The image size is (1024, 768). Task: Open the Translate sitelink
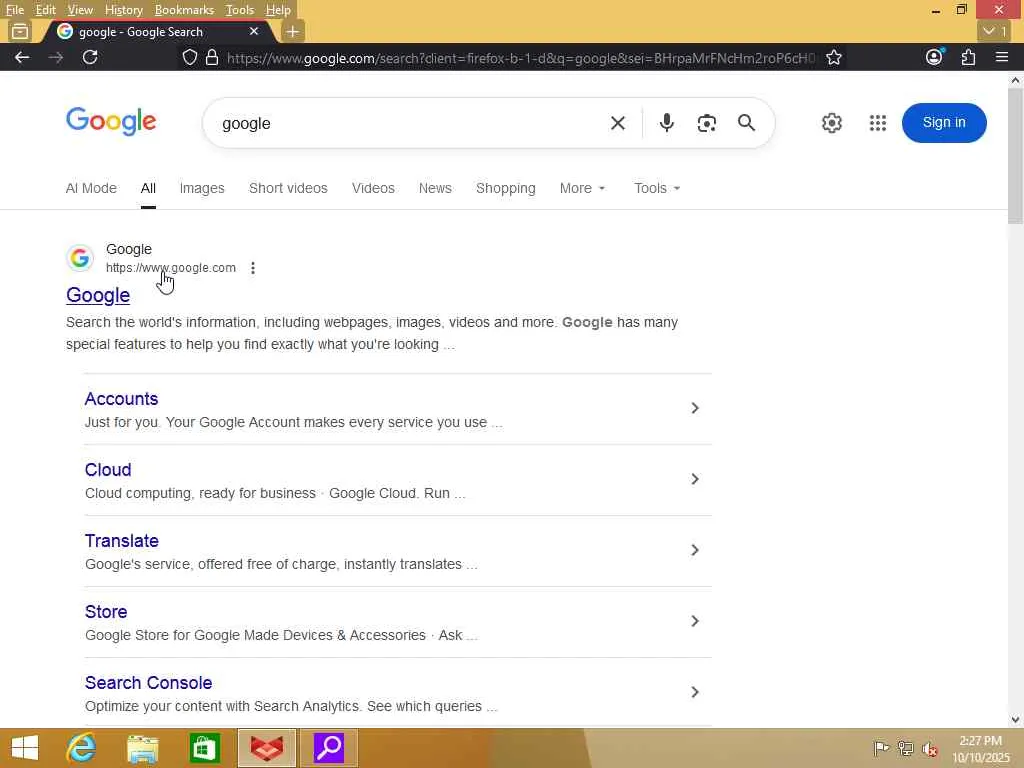(x=121, y=541)
